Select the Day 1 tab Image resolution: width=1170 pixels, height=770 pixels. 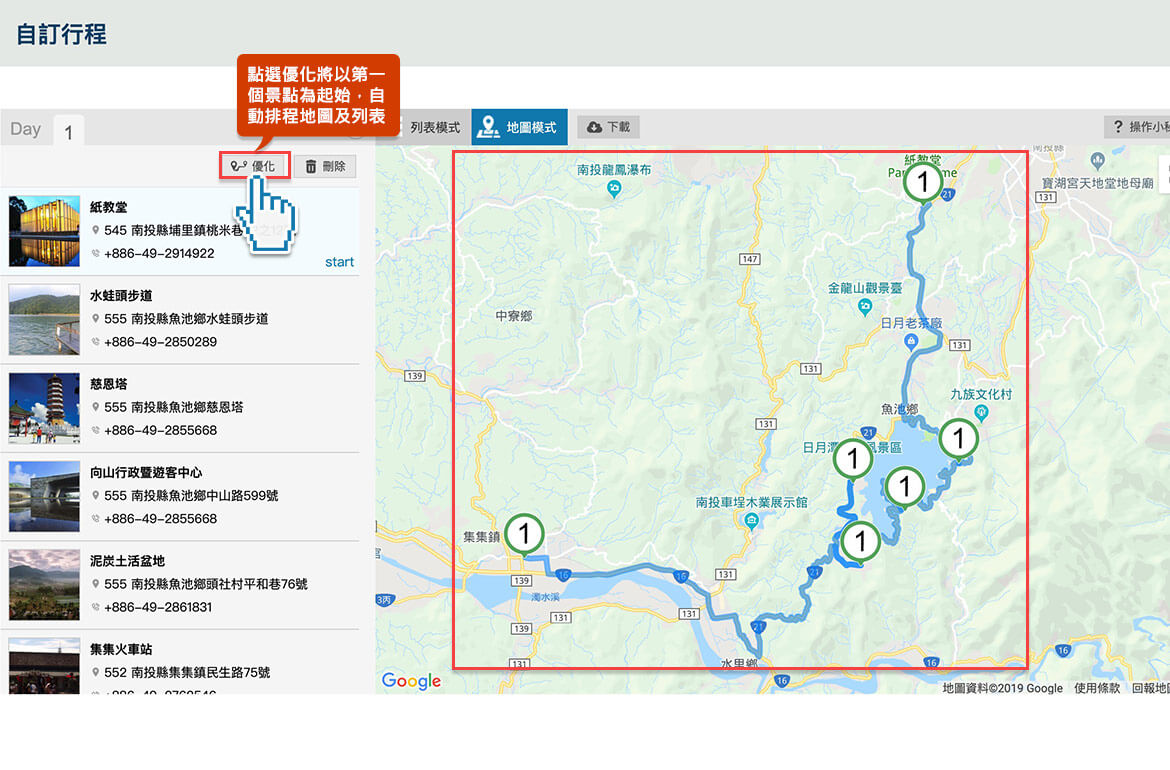click(68, 131)
